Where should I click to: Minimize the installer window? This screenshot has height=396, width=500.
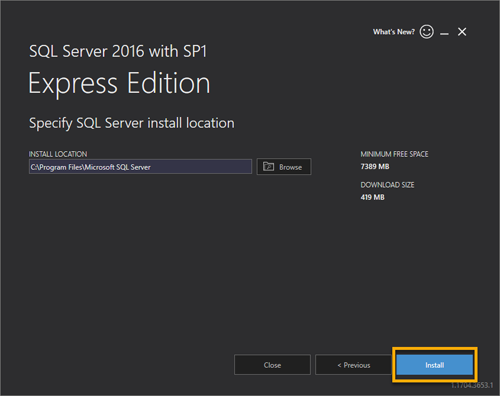(444, 33)
